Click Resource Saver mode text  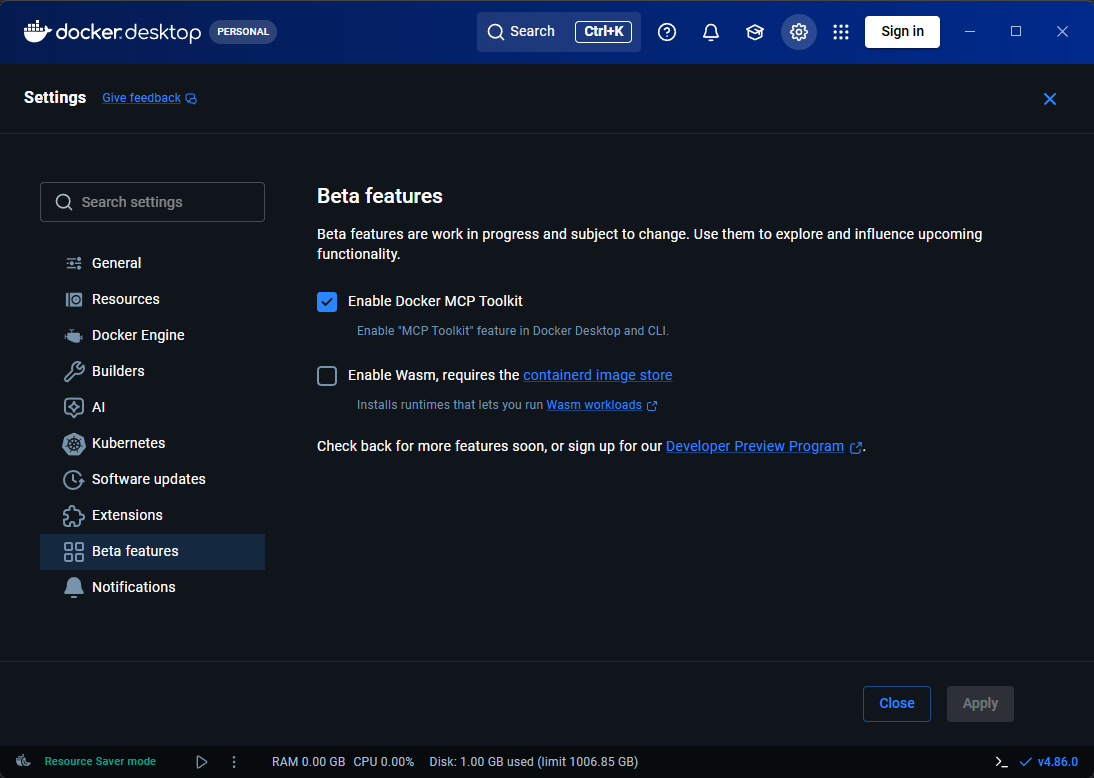coord(100,761)
